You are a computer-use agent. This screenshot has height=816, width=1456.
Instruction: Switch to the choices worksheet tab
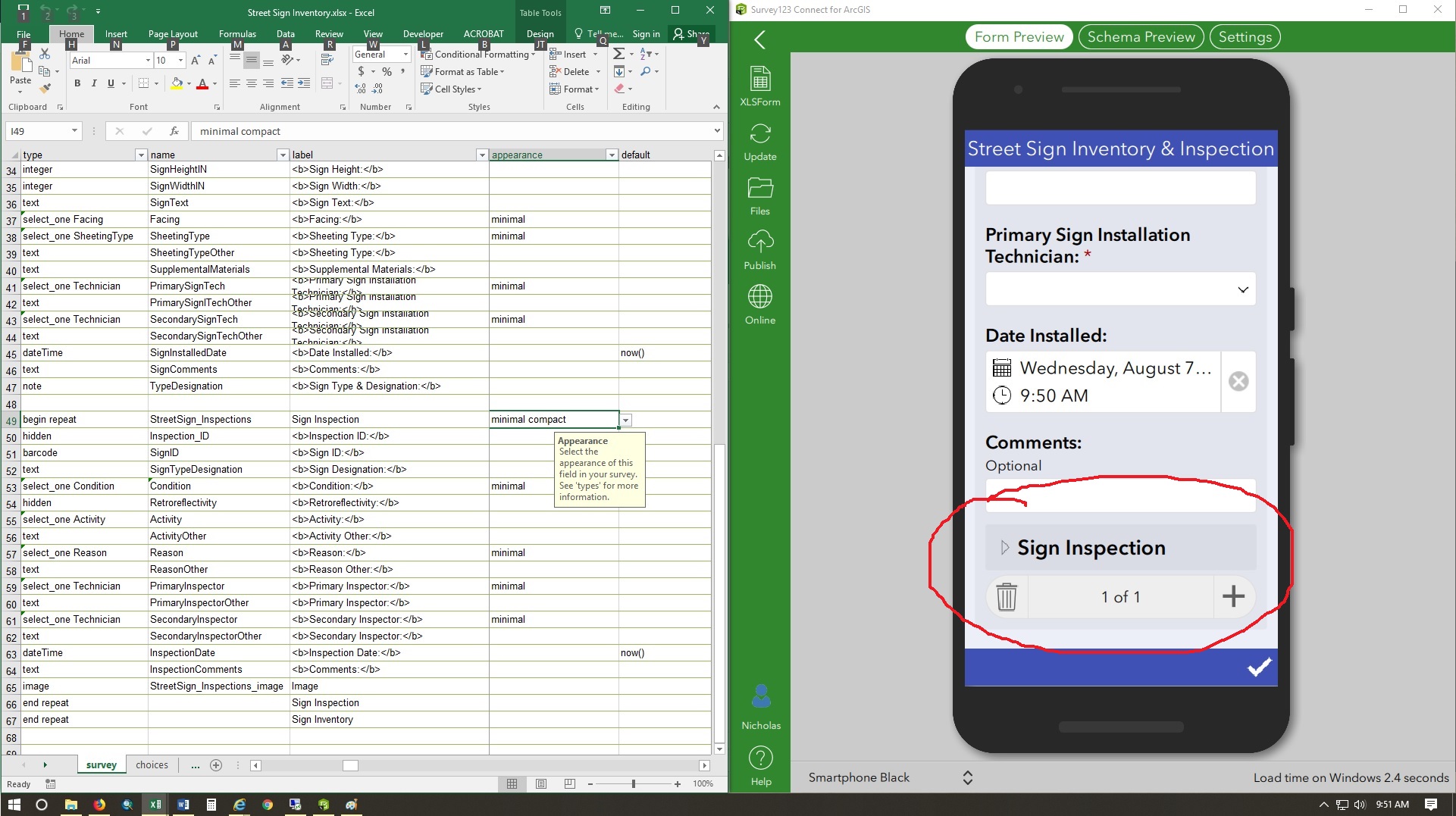pyautogui.click(x=152, y=765)
